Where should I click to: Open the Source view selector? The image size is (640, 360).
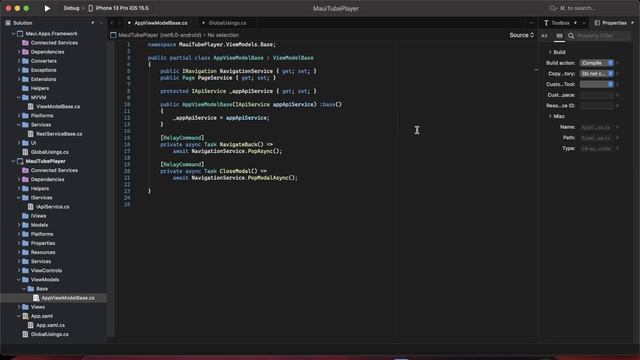pyautogui.click(x=521, y=36)
